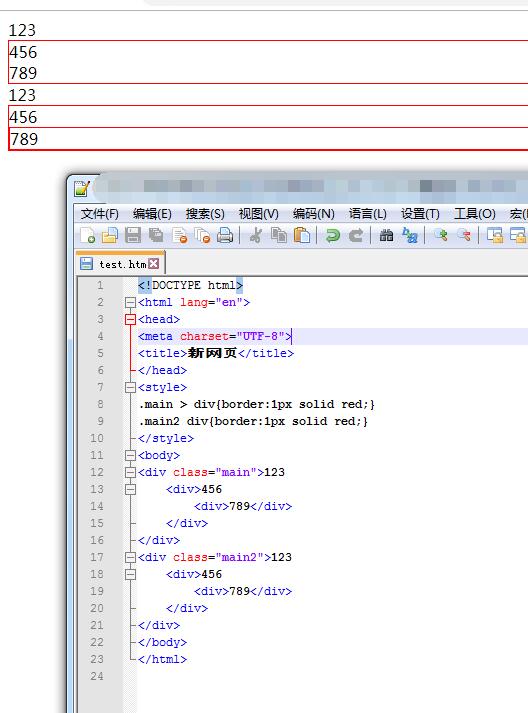Place cursor on line number 12
Screen dimensions: 528x713
point(97,472)
